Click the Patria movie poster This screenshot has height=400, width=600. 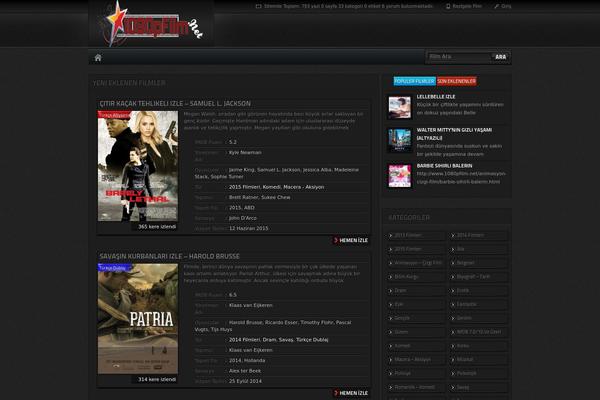click(138, 319)
